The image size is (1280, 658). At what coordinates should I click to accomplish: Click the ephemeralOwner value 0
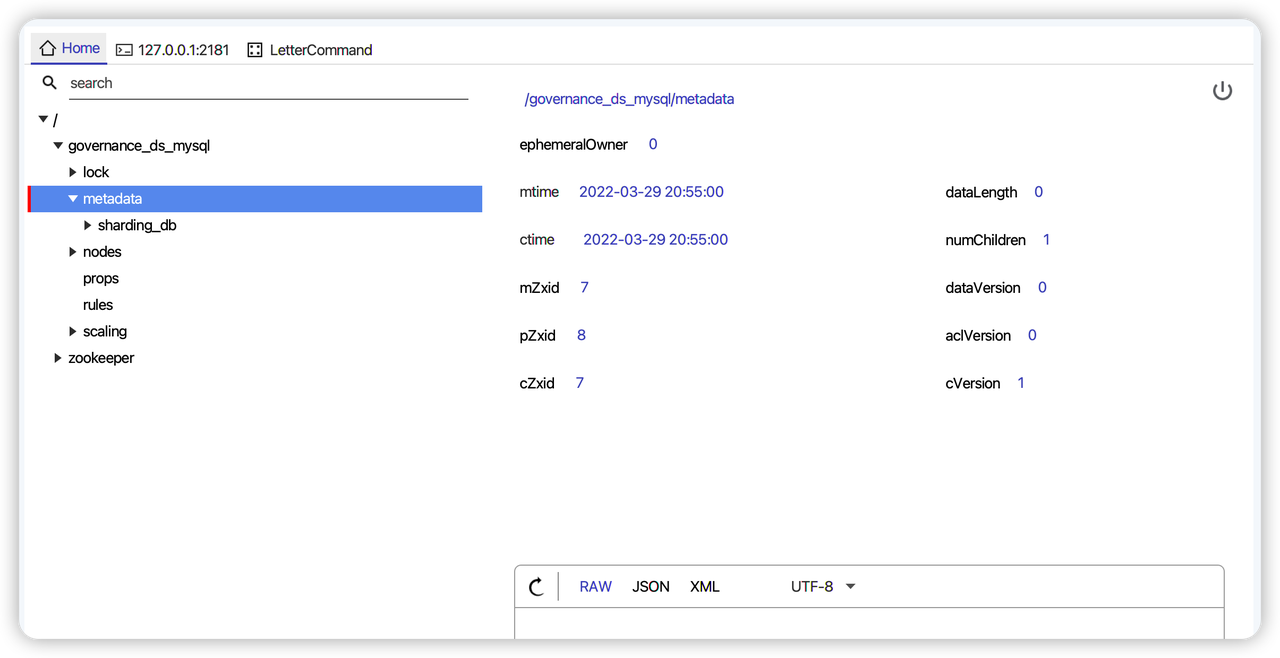653,144
